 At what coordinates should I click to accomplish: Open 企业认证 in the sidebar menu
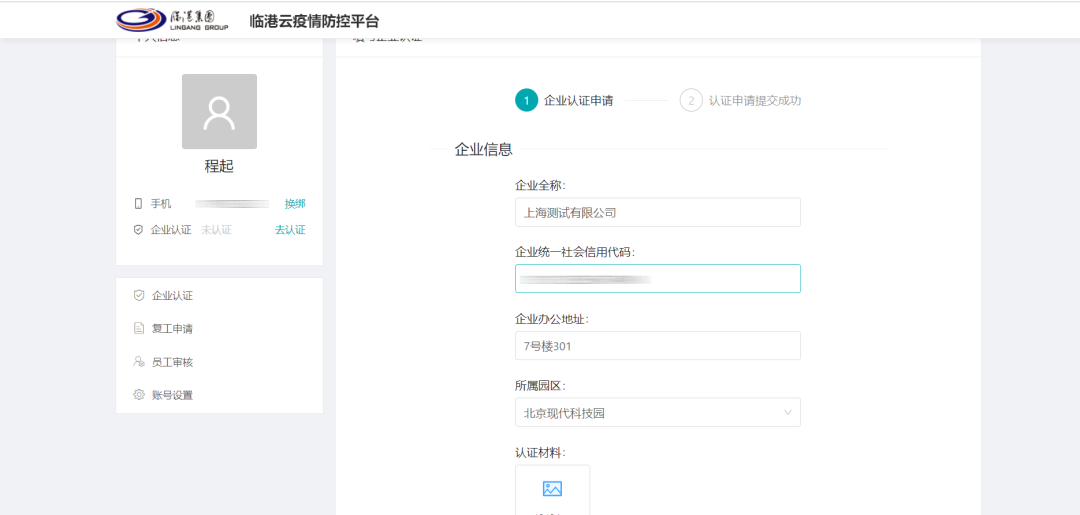[172, 296]
